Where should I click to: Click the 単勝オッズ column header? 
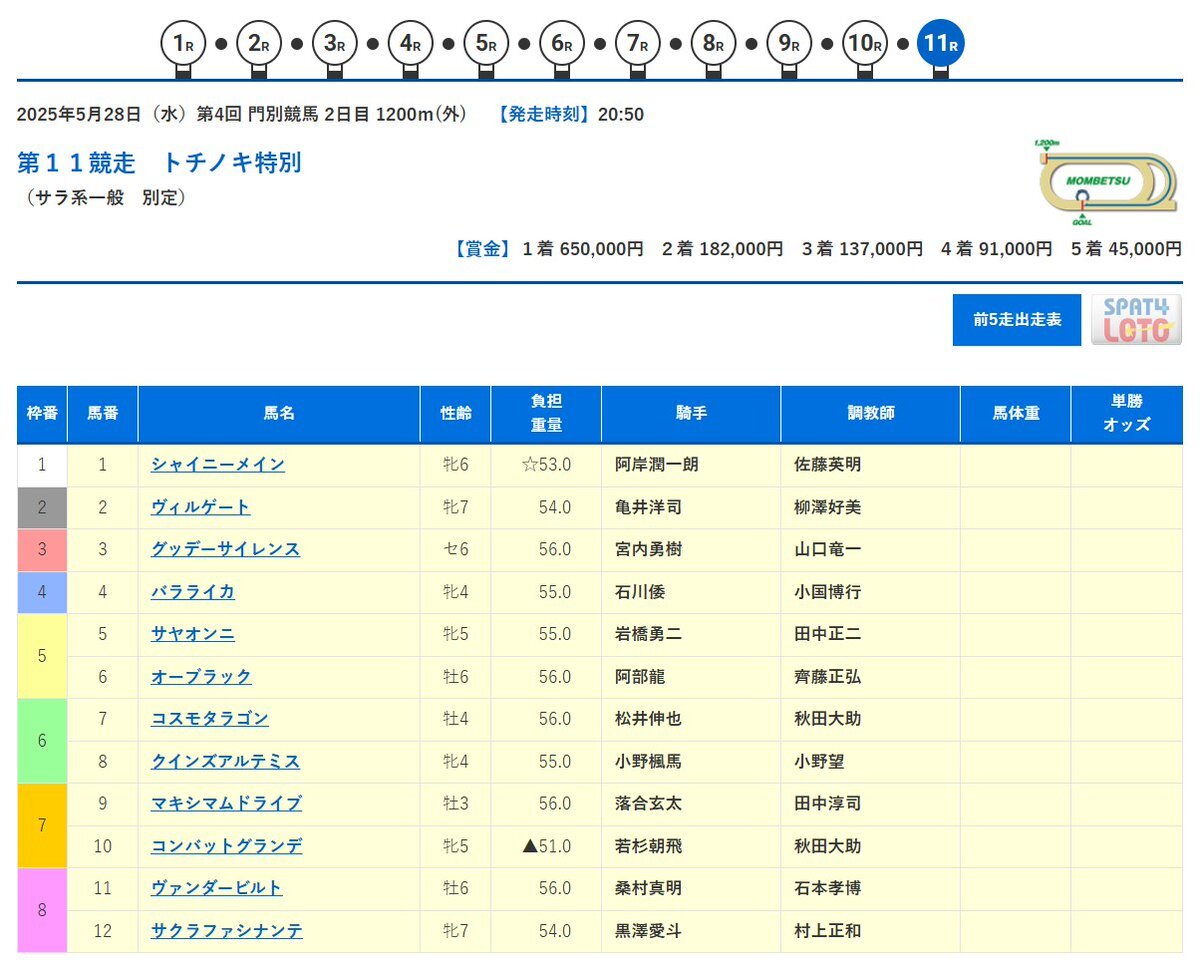click(x=1127, y=414)
